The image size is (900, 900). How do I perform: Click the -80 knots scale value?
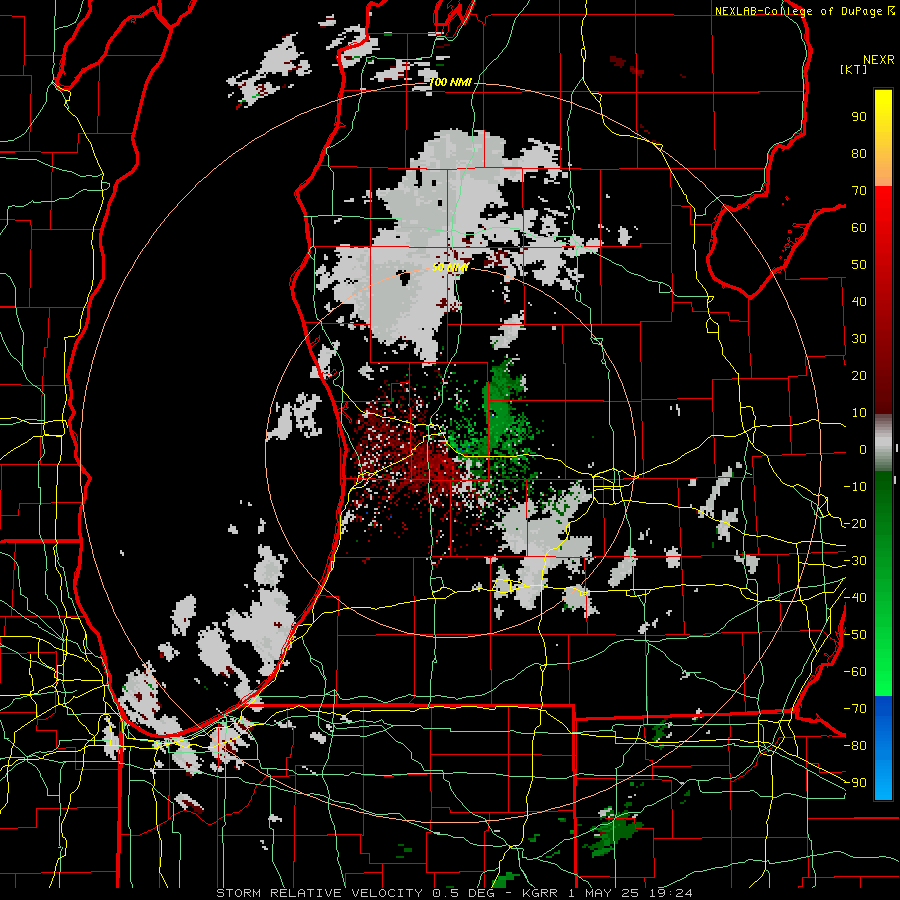(855, 746)
